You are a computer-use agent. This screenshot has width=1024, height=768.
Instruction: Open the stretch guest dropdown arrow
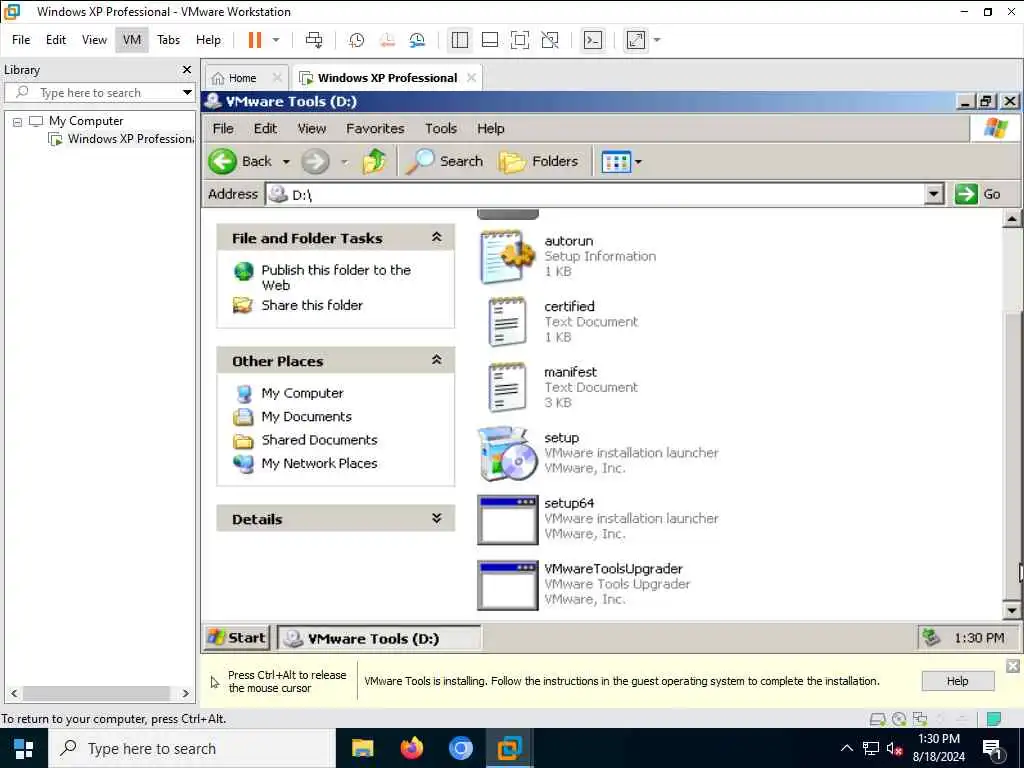tap(657, 40)
